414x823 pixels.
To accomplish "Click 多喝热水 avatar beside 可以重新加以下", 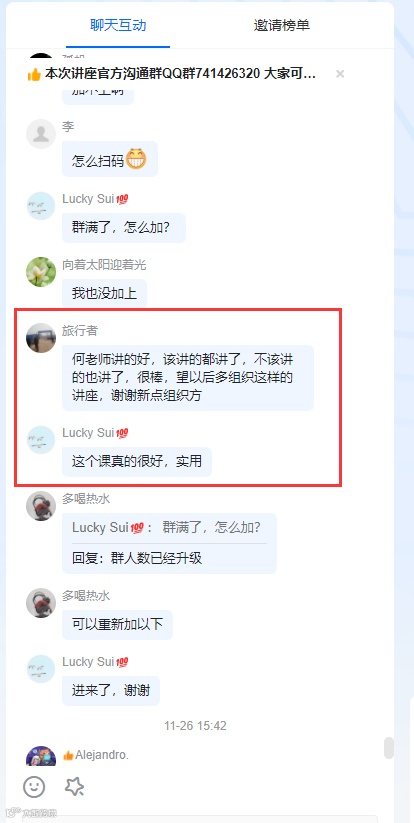I will click(x=41, y=603).
